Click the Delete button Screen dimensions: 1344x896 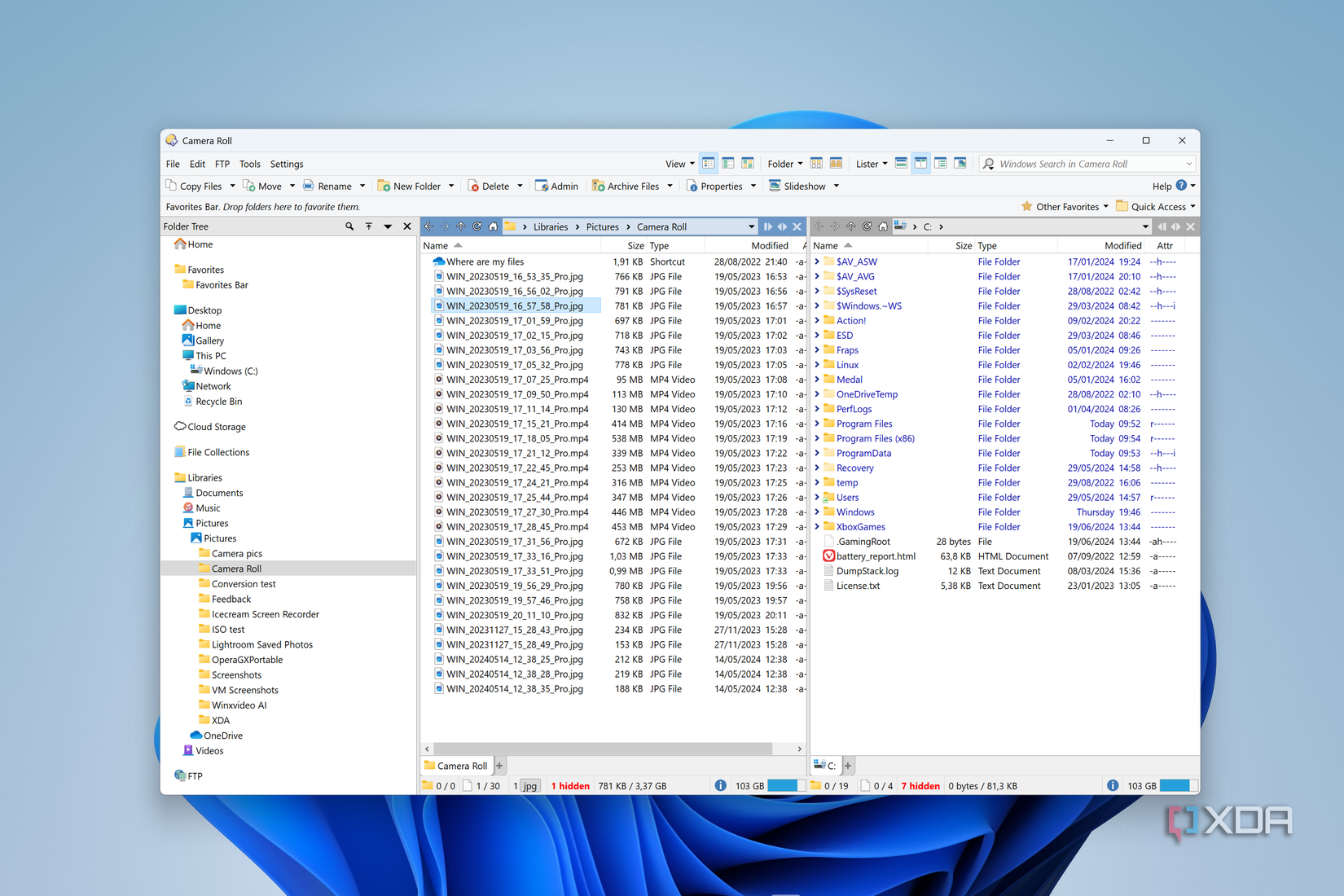coord(489,186)
